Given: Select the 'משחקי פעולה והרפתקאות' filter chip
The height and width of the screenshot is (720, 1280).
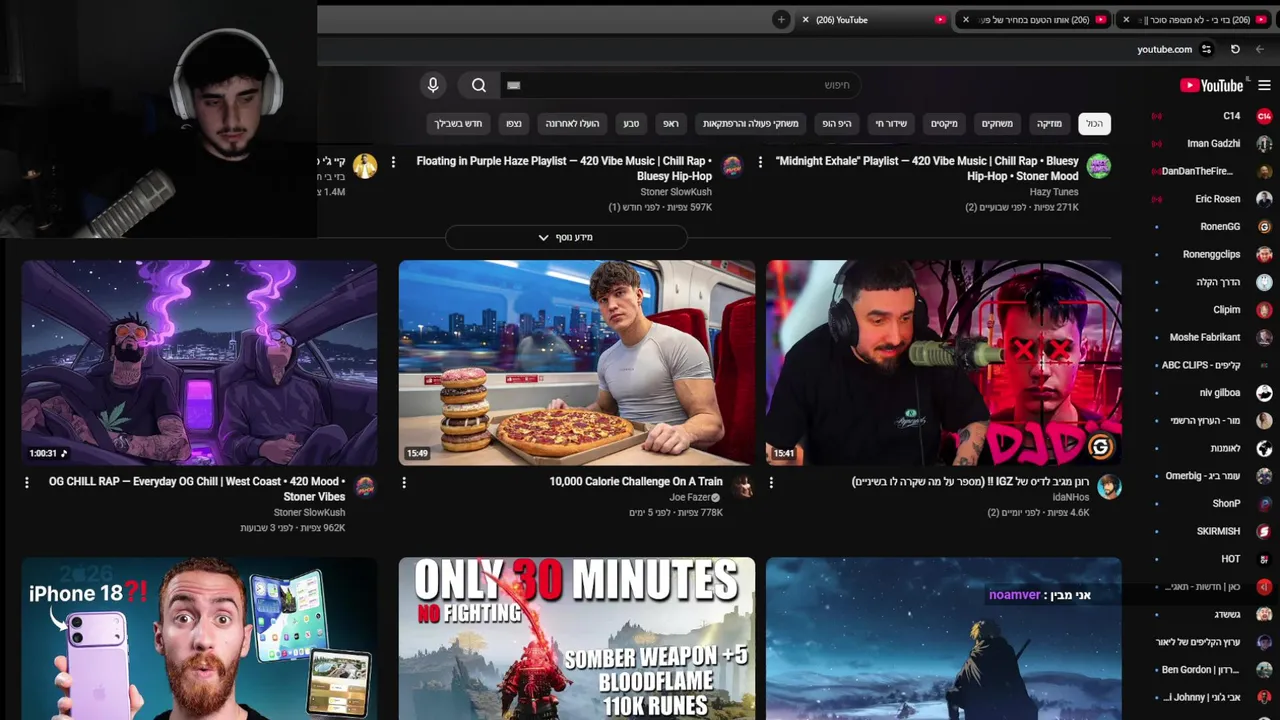Looking at the screenshot, I should point(750,123).
